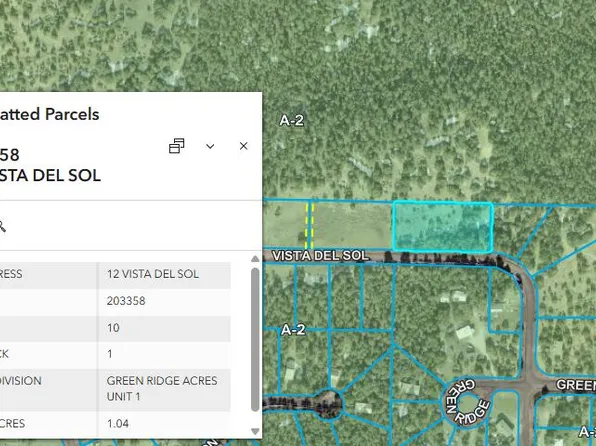Click the small cul-de-sac circle near popup bottom
This screenshot has height=446, width=596.
[327, 403]
